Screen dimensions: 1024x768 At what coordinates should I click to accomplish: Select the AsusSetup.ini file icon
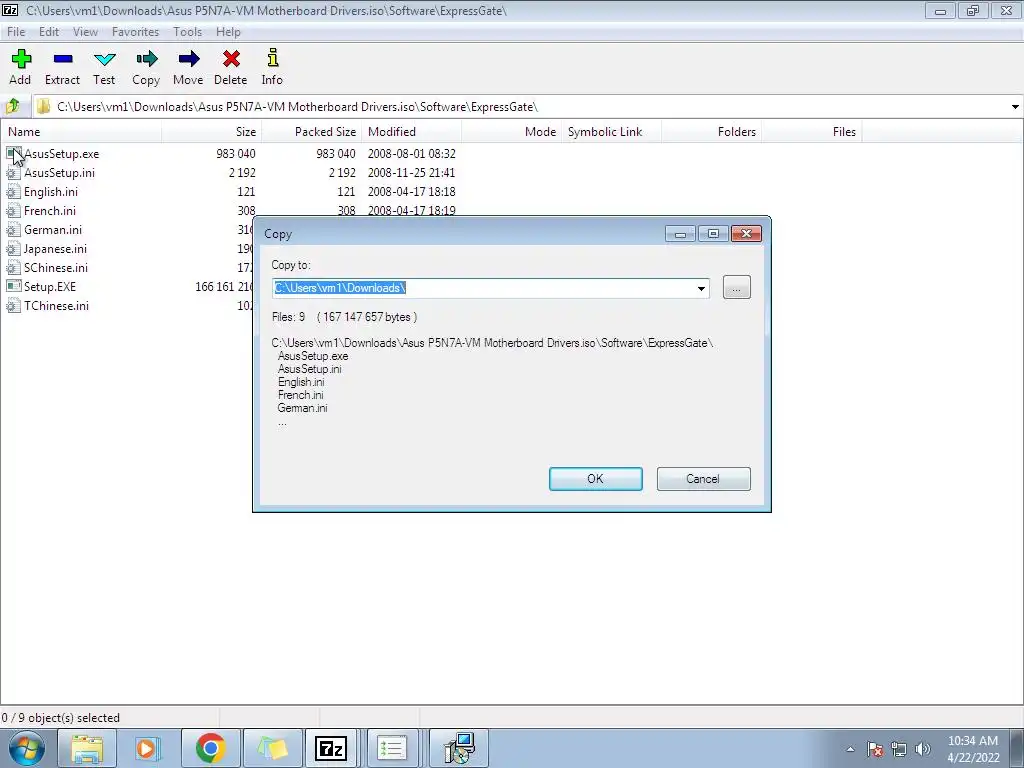[13, 173]
